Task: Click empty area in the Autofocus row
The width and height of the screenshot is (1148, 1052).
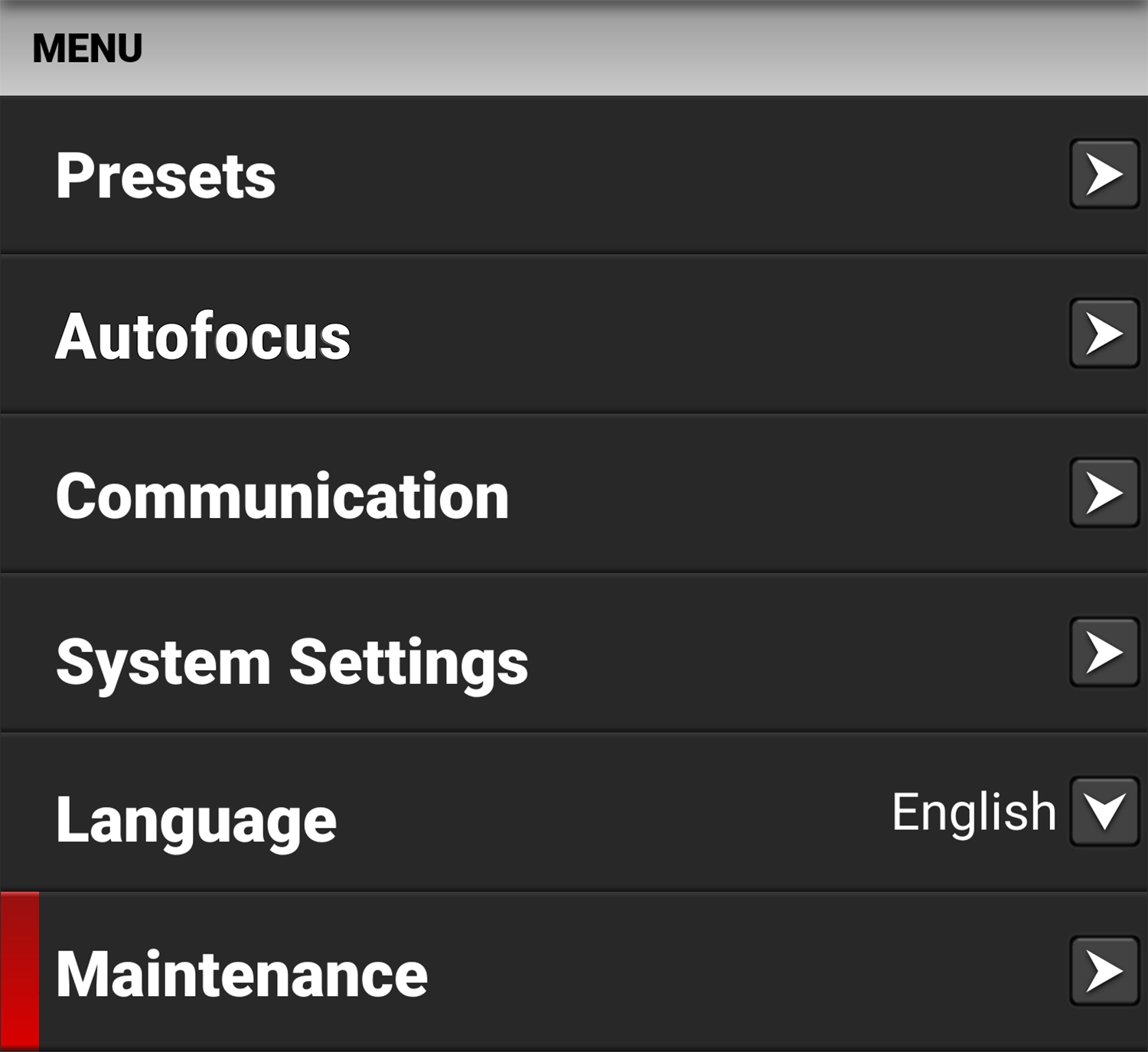Action: 689,337
